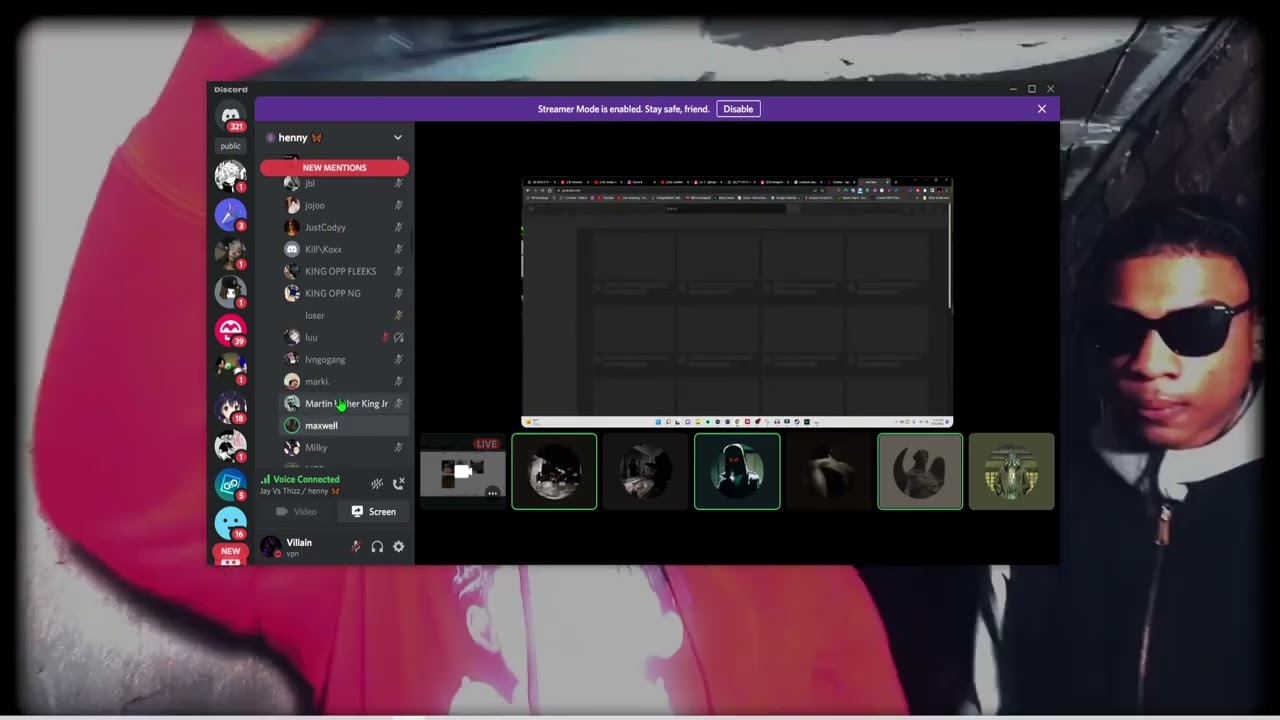Select voice user loser

click(345, 315)
